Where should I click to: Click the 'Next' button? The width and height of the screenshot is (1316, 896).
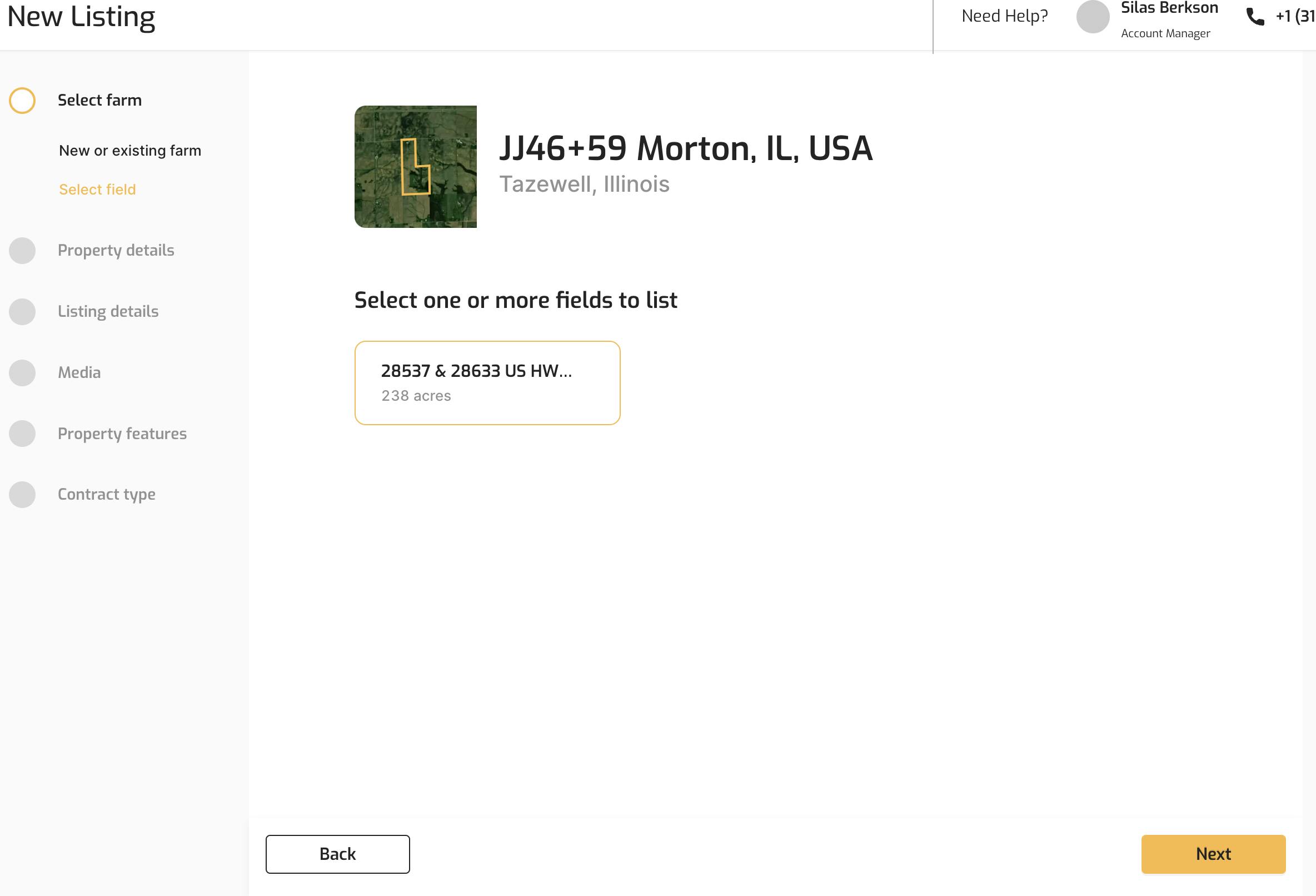1213,854
